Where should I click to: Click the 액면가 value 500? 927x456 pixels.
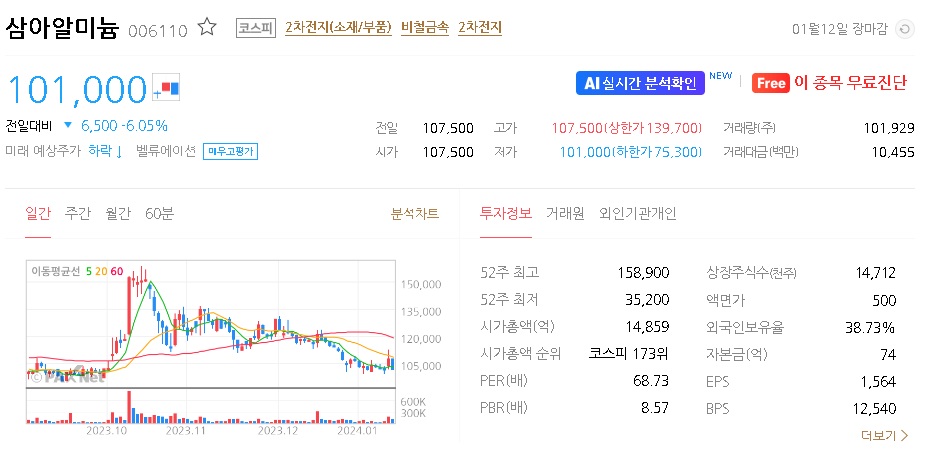pos(884,300)
